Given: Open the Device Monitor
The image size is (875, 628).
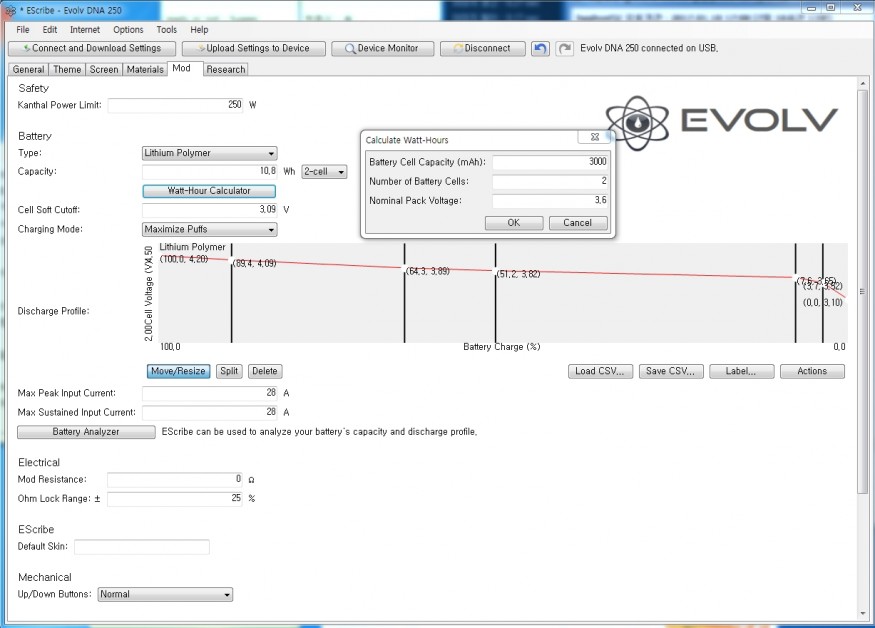Looking at the screenshot, I should 382,49.
